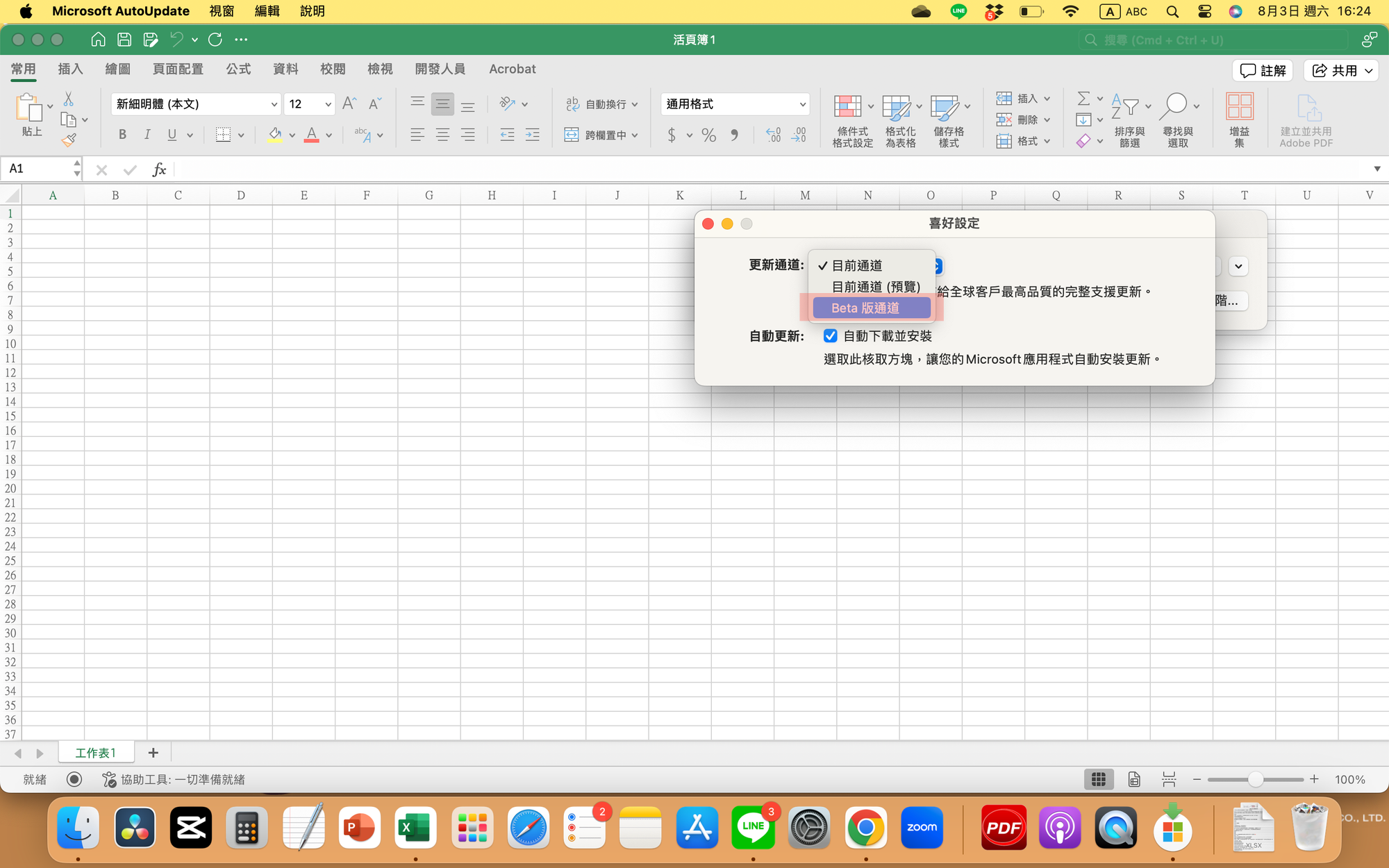Switch to Page Layout view in status bar
The height and width of the screenshot is (868, 1389).
1134,779
